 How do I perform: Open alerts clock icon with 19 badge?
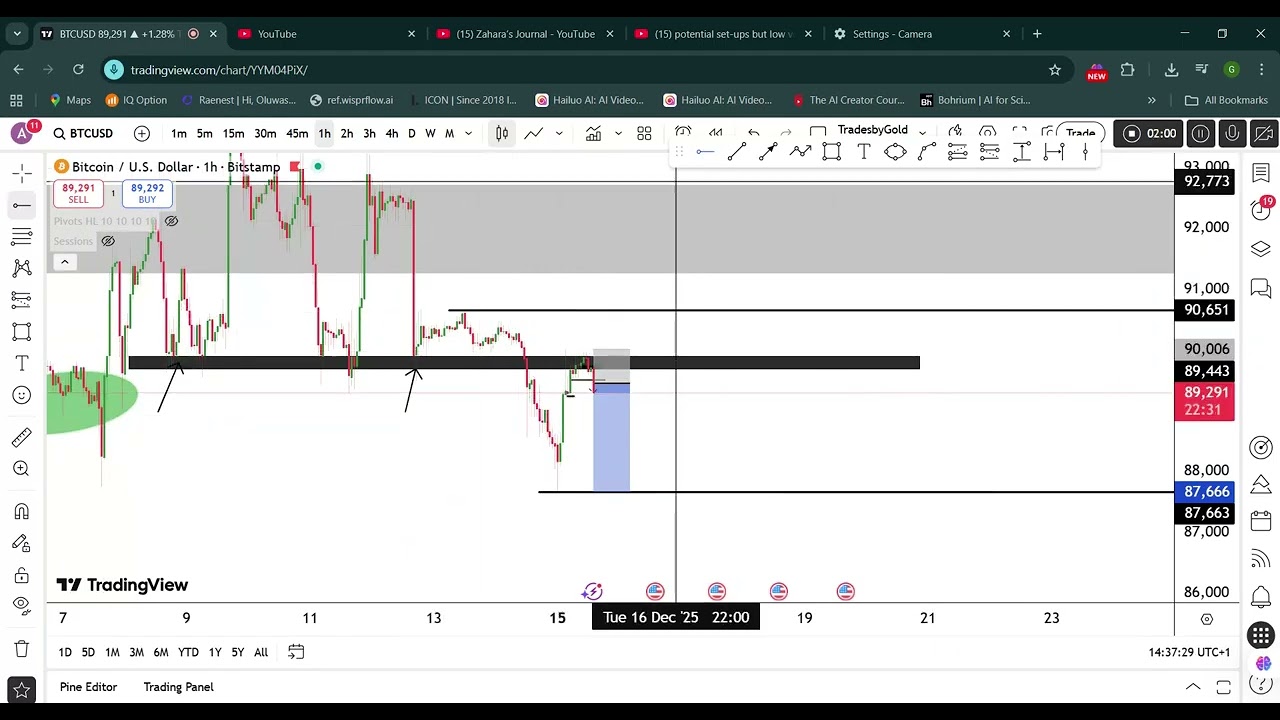coord(1261,208)
